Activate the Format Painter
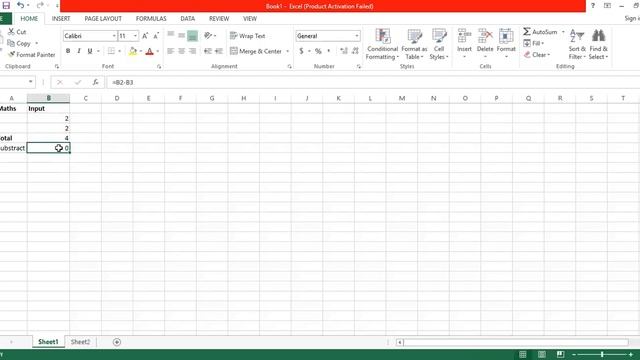Image resolution: width=640 pixels, height=360 pixels. click(x=31, y=55)
